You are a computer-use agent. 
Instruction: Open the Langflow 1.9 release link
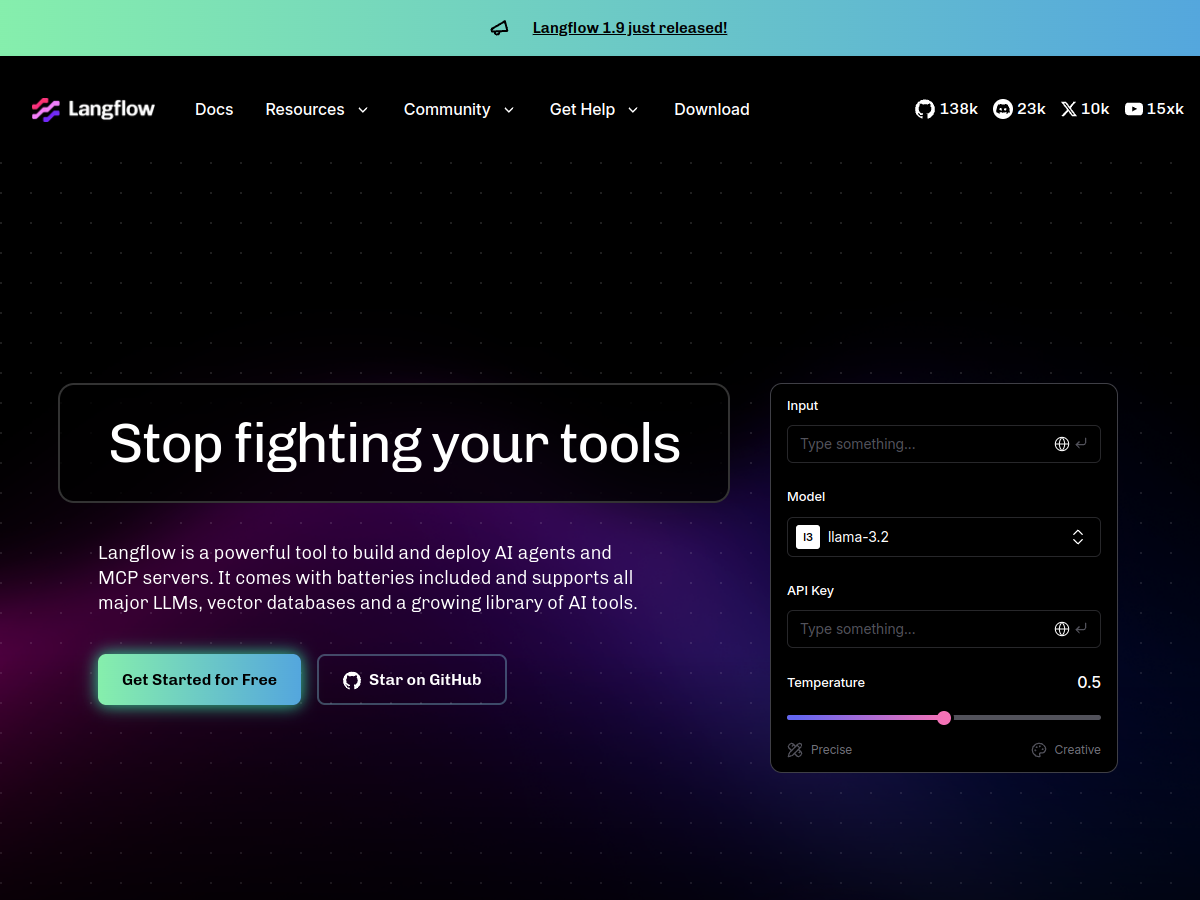630,28
